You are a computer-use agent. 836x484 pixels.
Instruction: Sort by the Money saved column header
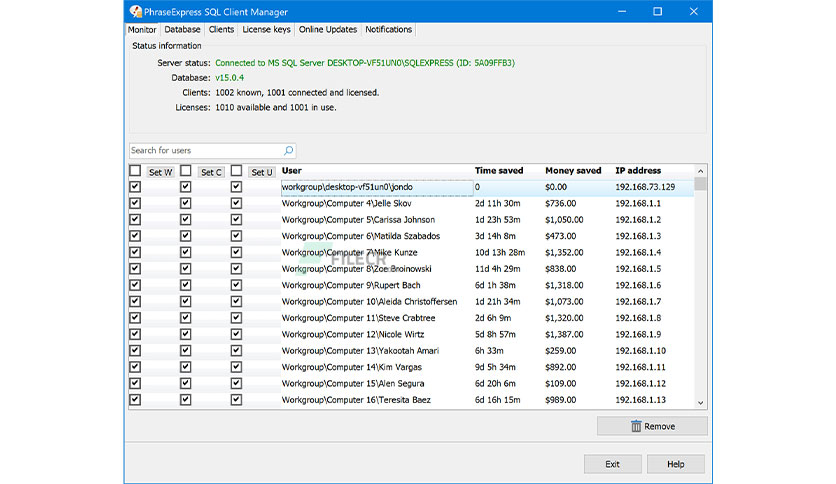click(573, 171)
